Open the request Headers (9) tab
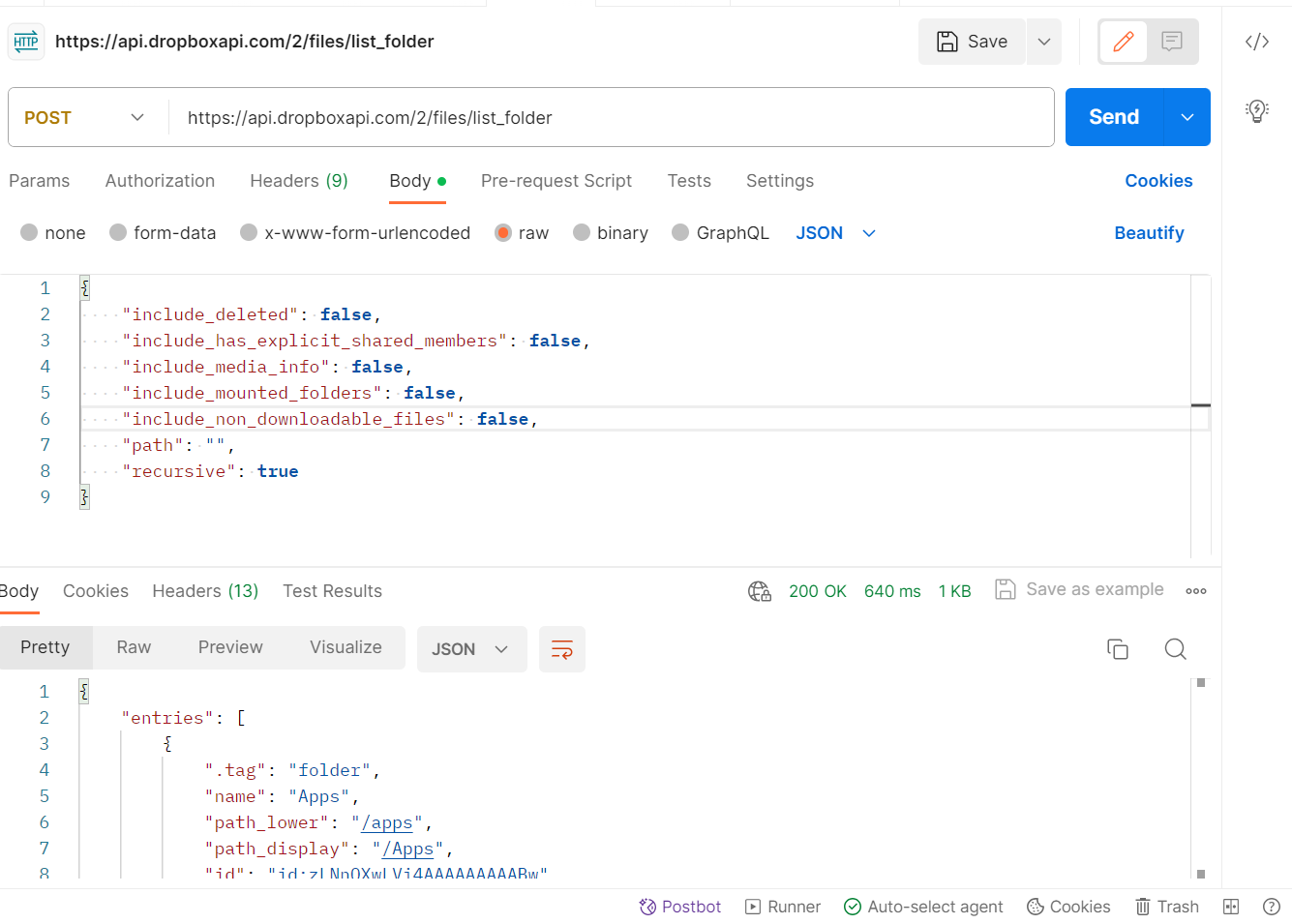 (299, 181)
